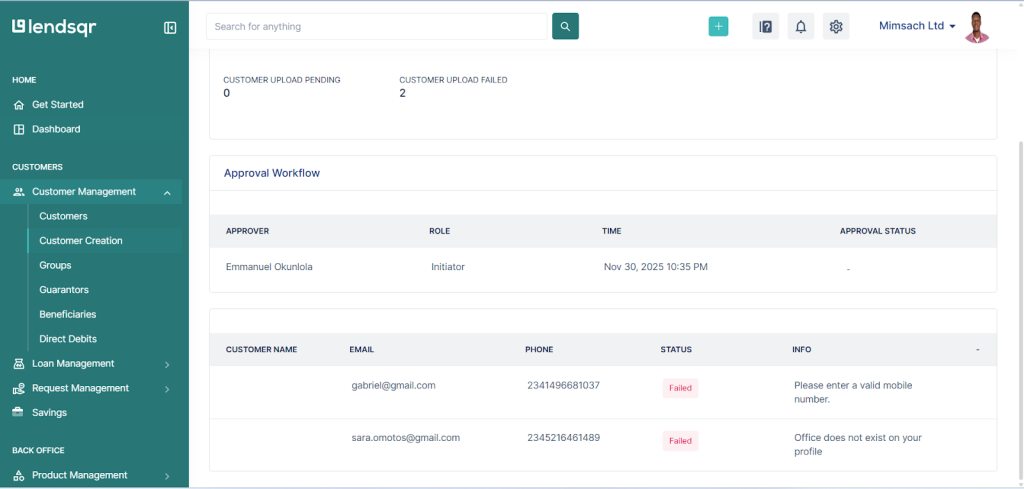Click the user profile avatar

point(977,27)
